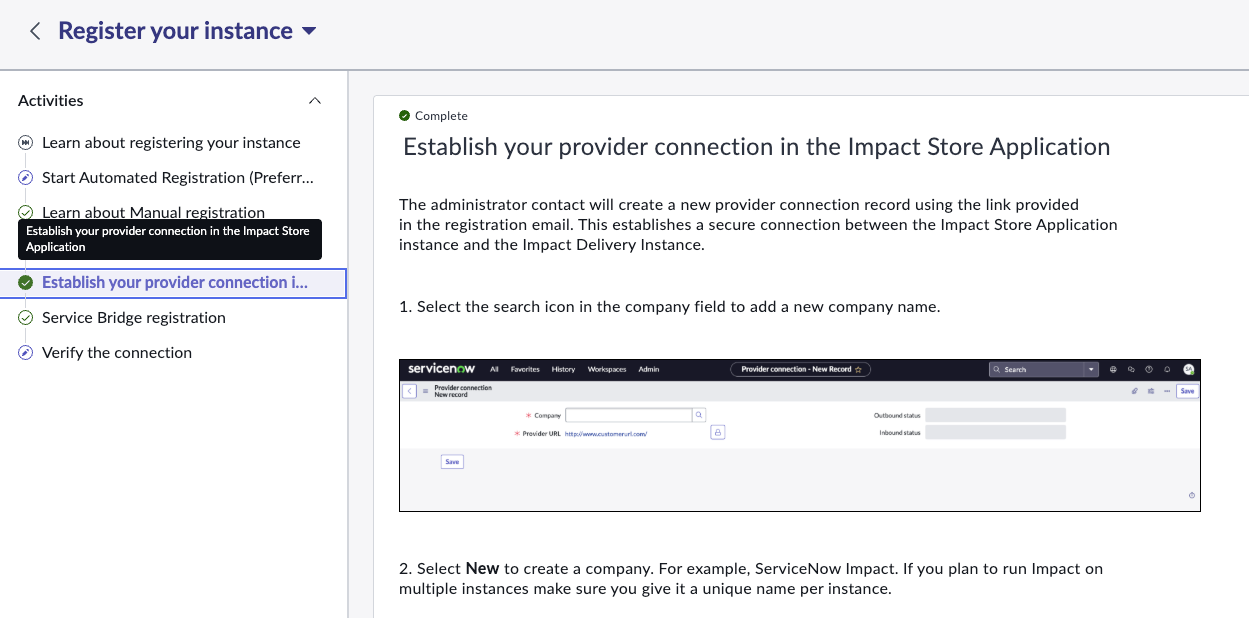Click the Establish your provider connection page heading
1249x618 pixels.
pos(756,147)
